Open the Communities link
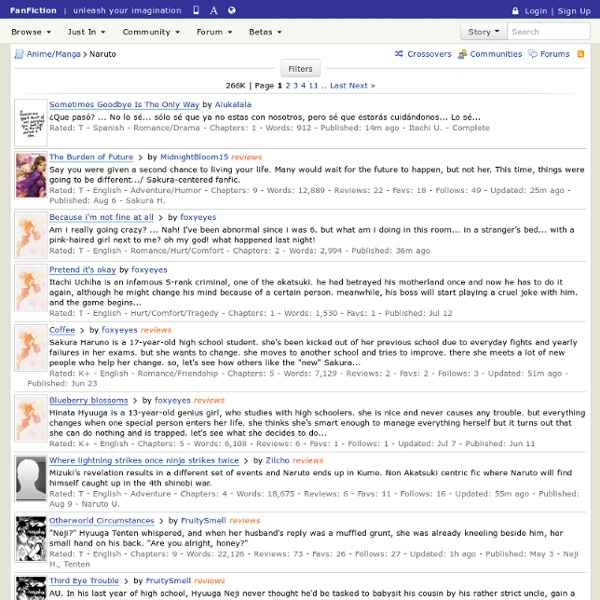 496,54
